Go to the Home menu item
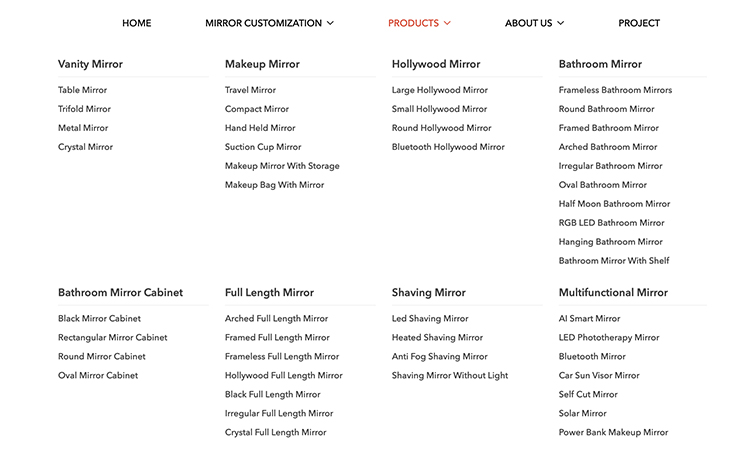 click(x=136, y=23)
